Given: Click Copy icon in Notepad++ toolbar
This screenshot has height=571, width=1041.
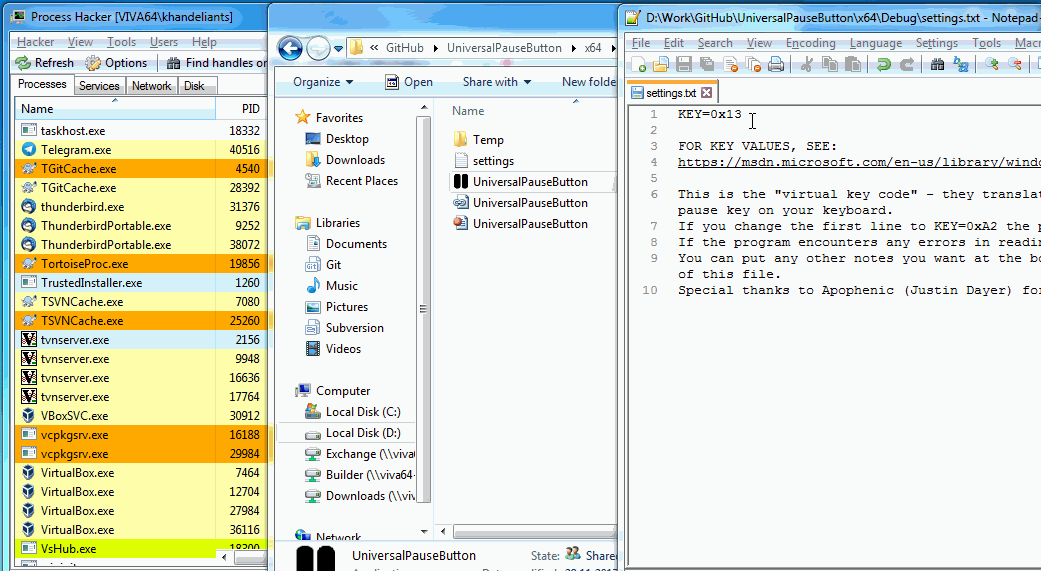Looking at the screenshot, I should [x=830, y=64].
